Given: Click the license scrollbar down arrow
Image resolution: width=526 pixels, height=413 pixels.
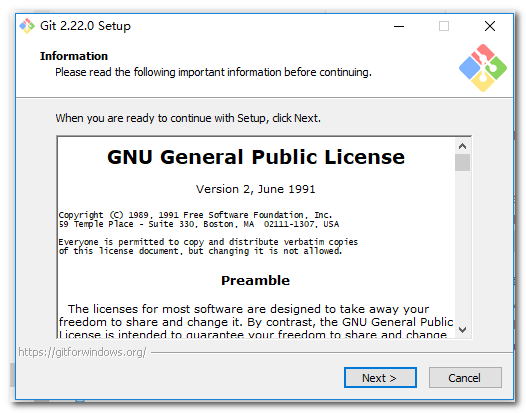Looking at the screenshot, I should [463, 330].
